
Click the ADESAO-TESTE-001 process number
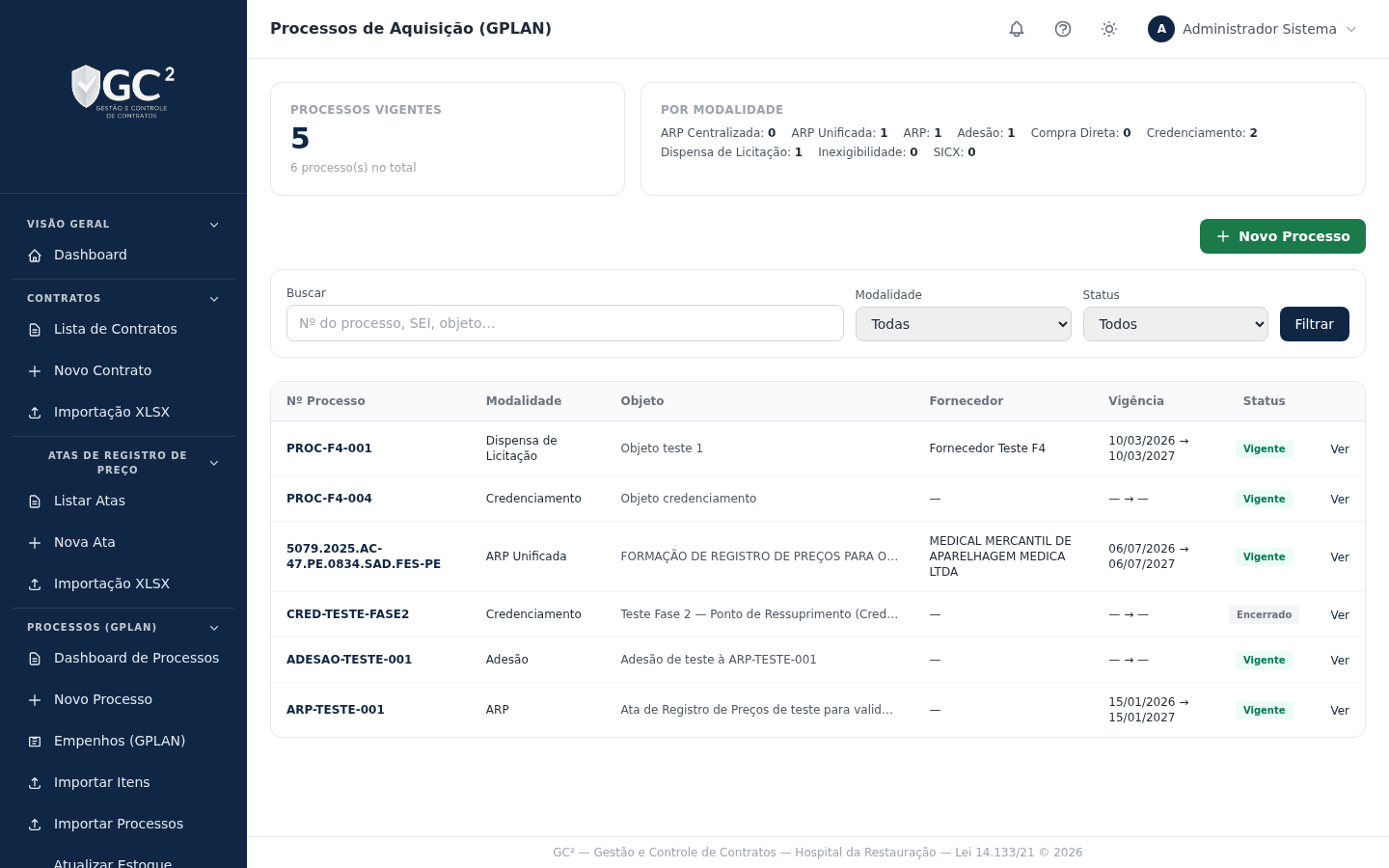point(349,660)
